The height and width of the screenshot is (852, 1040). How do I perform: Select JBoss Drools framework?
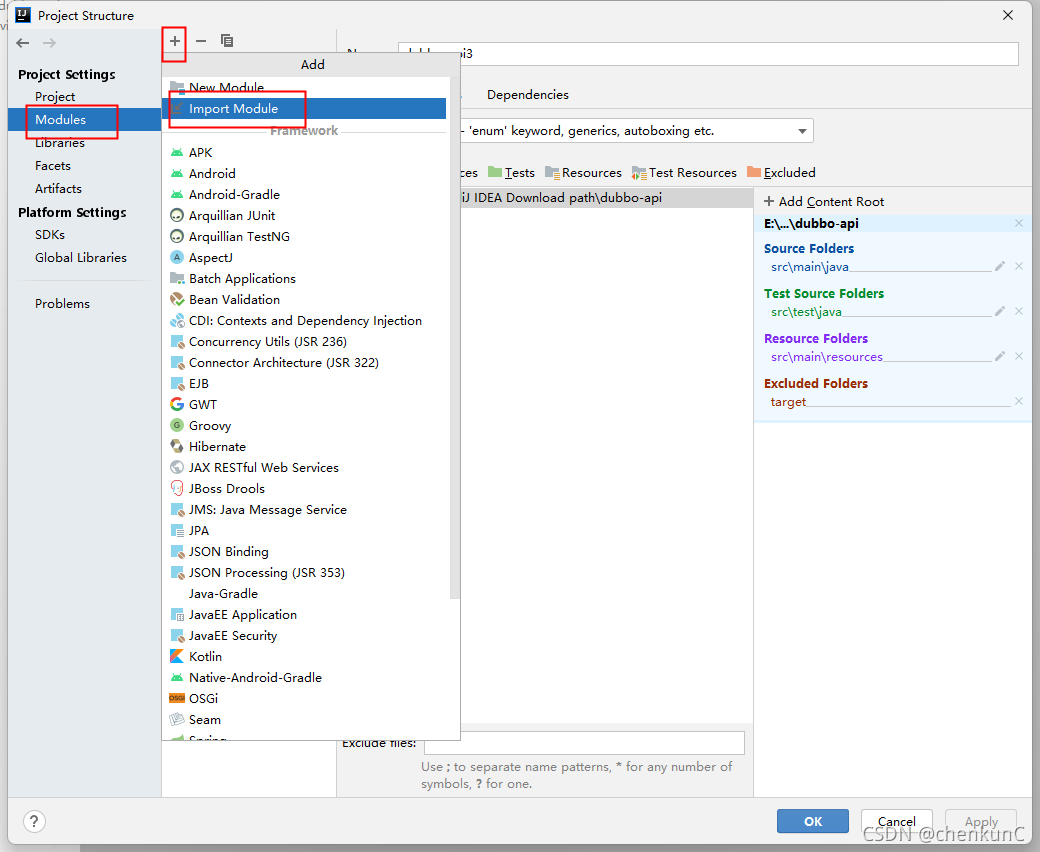coord(304,489)
